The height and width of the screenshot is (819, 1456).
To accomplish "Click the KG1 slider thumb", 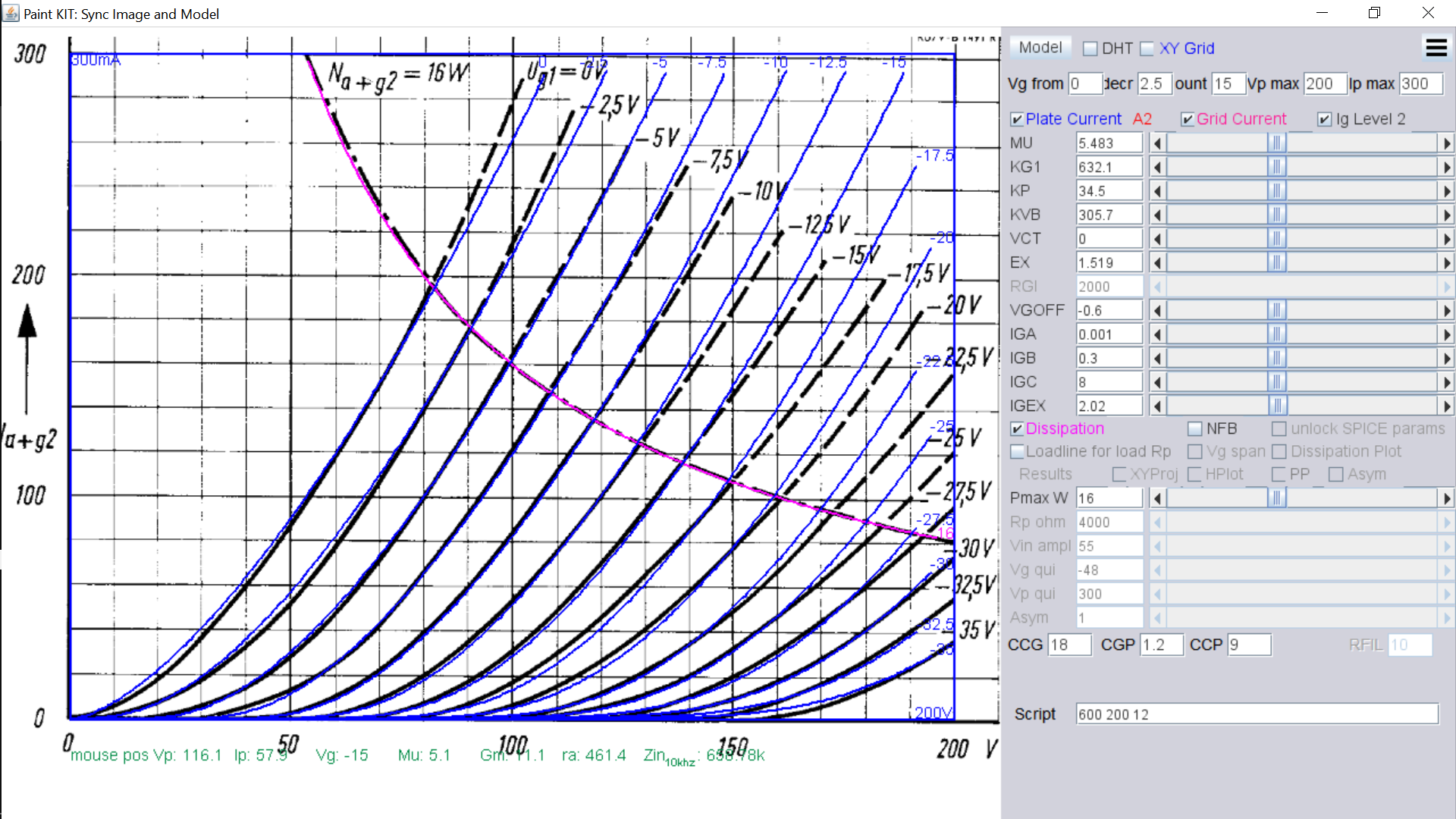I will pos(1277,167).
